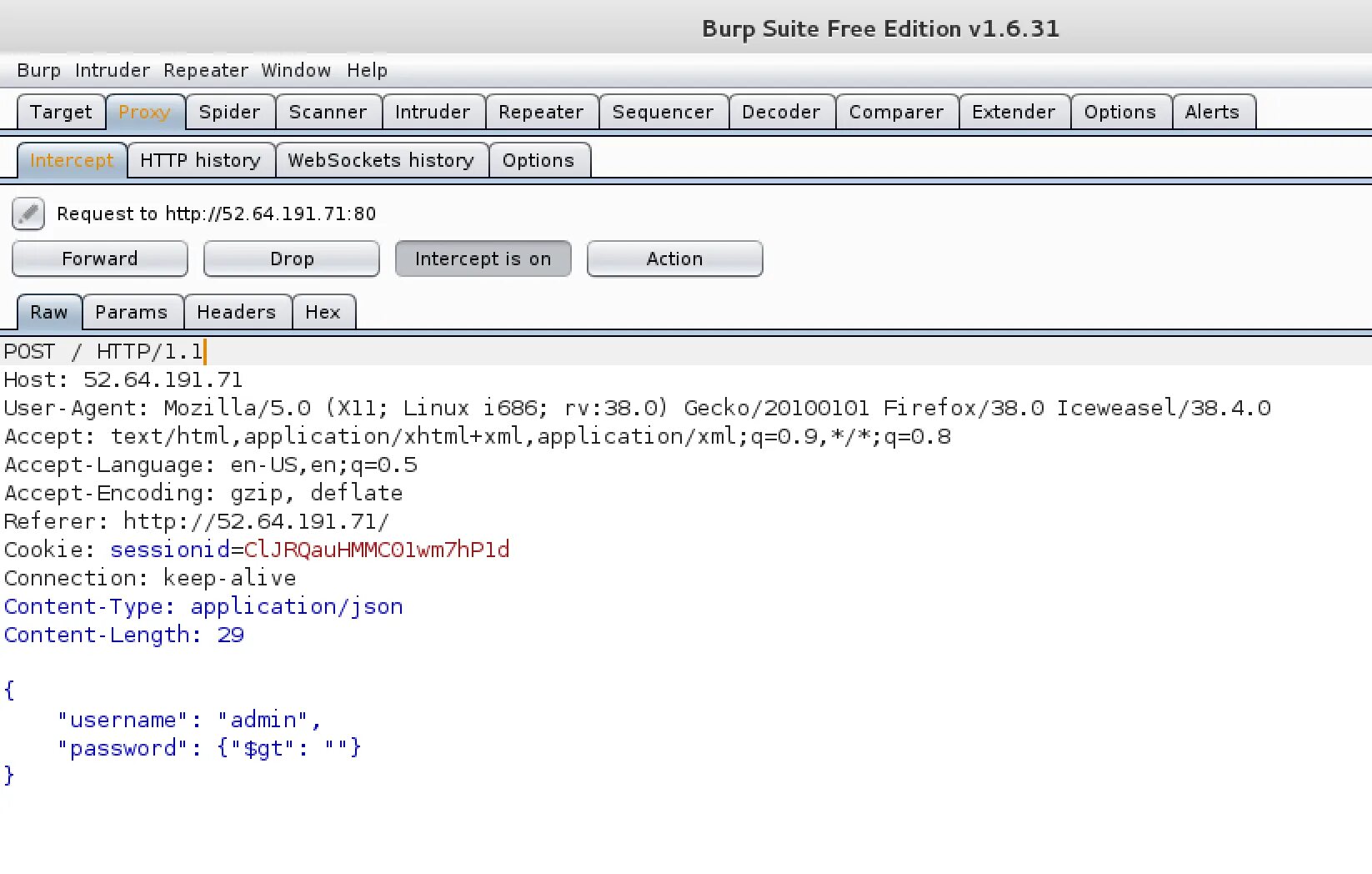
Task: Open the Action button menu
Action: coord(675,259)
